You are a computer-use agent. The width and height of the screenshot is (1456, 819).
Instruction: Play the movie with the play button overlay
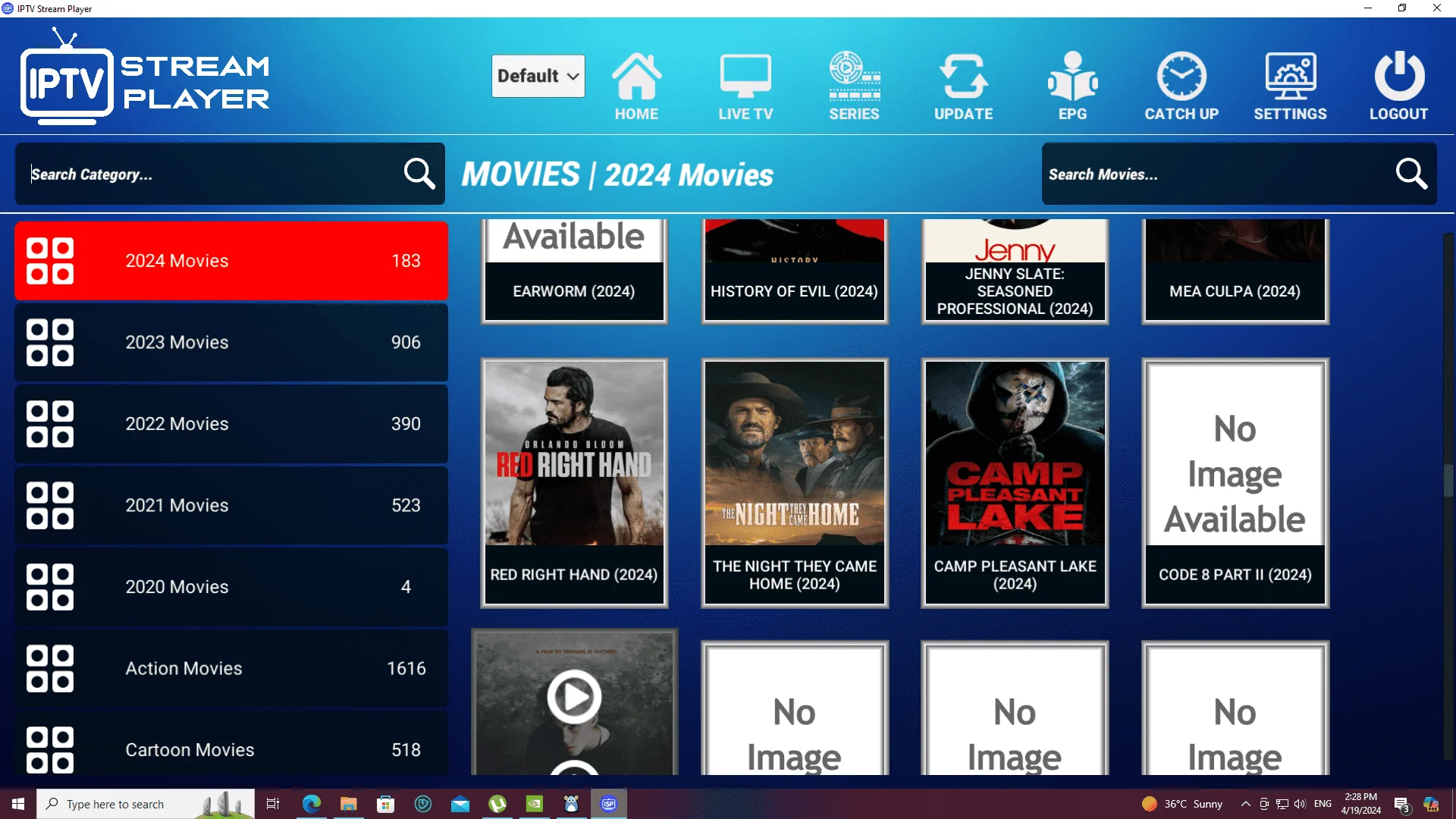[x=574, y=696]
